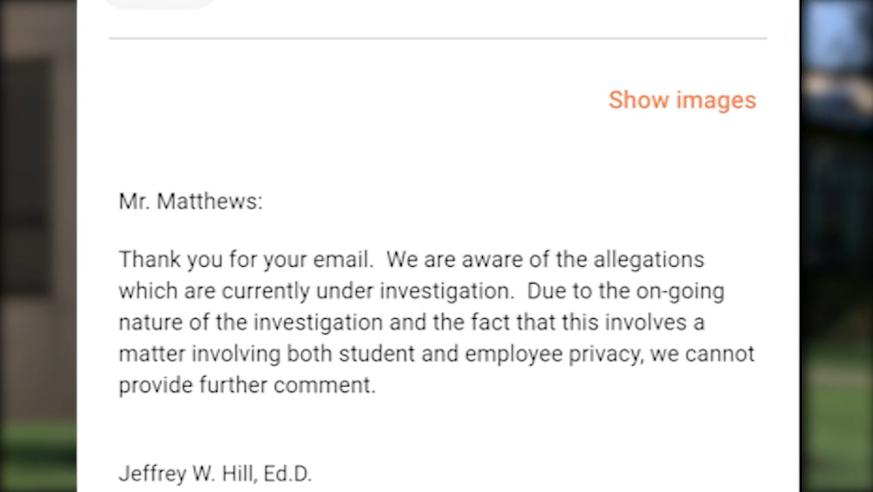Click the blurred background left of the email

(x=38, y=246)
